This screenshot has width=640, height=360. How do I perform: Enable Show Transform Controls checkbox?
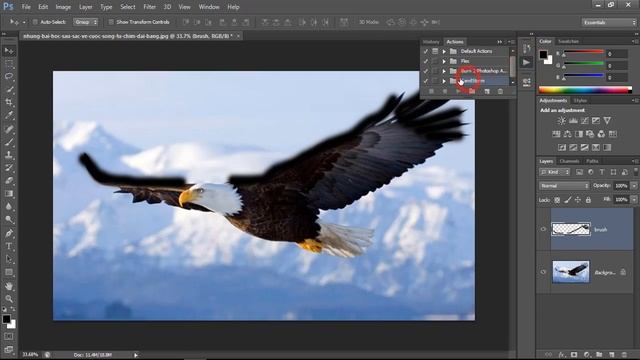tap(111, 22)
